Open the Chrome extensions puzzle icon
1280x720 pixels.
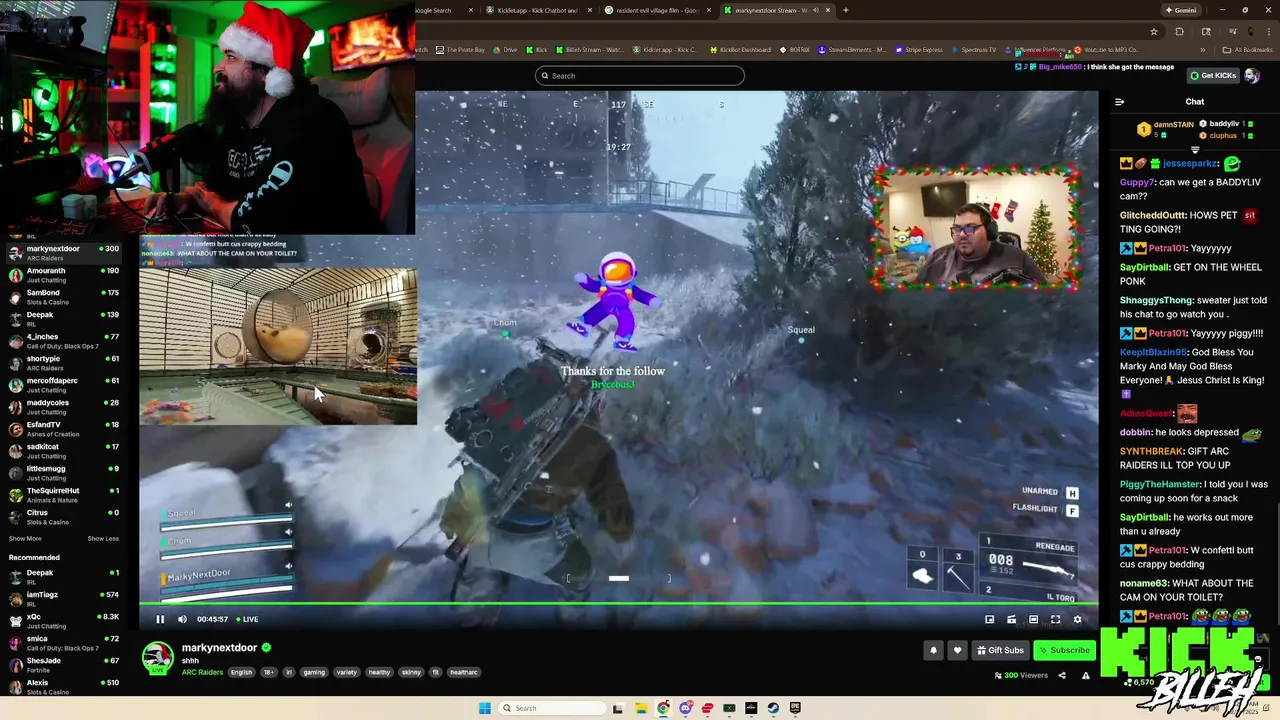pyautogui.click(x=1178, y=31)
